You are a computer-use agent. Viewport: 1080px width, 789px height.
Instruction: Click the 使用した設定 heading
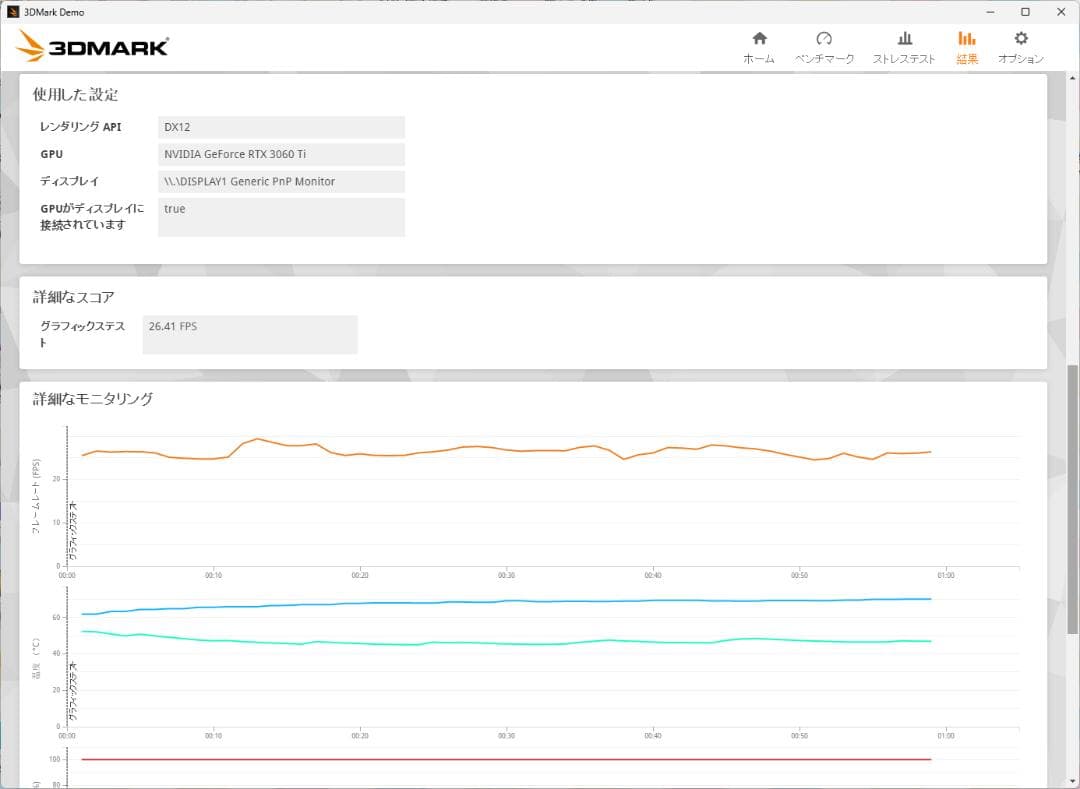pos(75,95)
